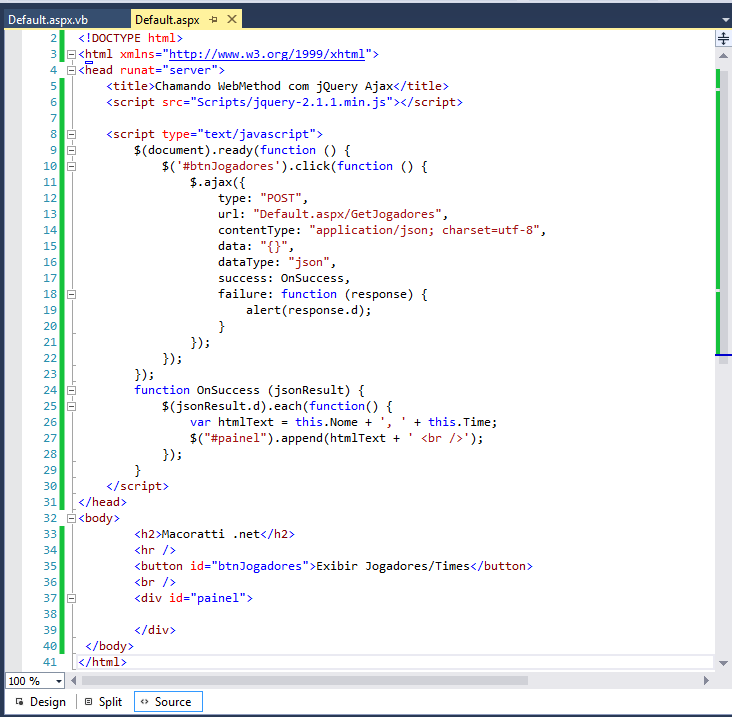
Task: Open the document tab list dropdown arrow
Action: 725,20
